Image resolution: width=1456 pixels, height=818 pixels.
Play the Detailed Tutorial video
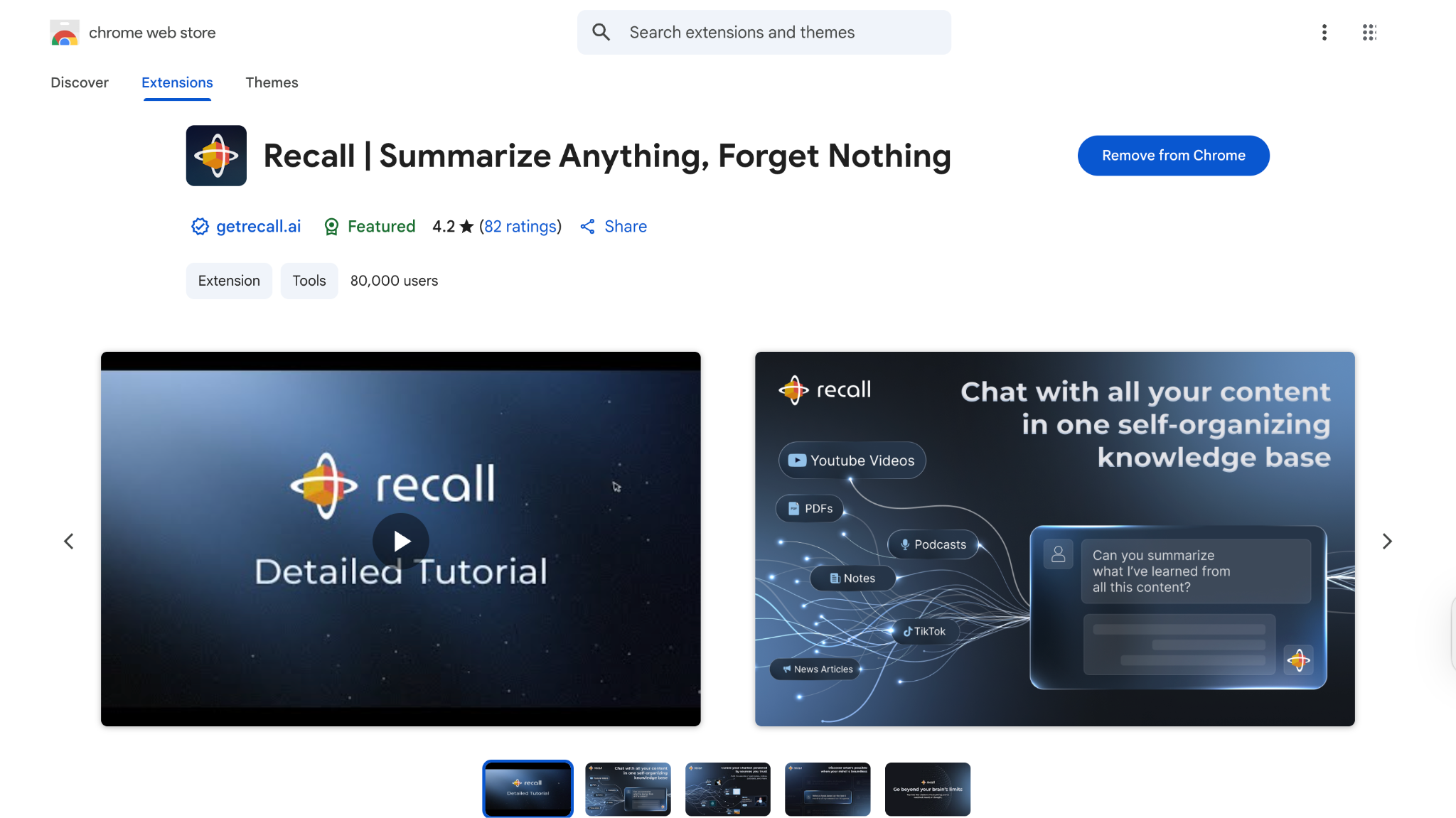(401, 541)
